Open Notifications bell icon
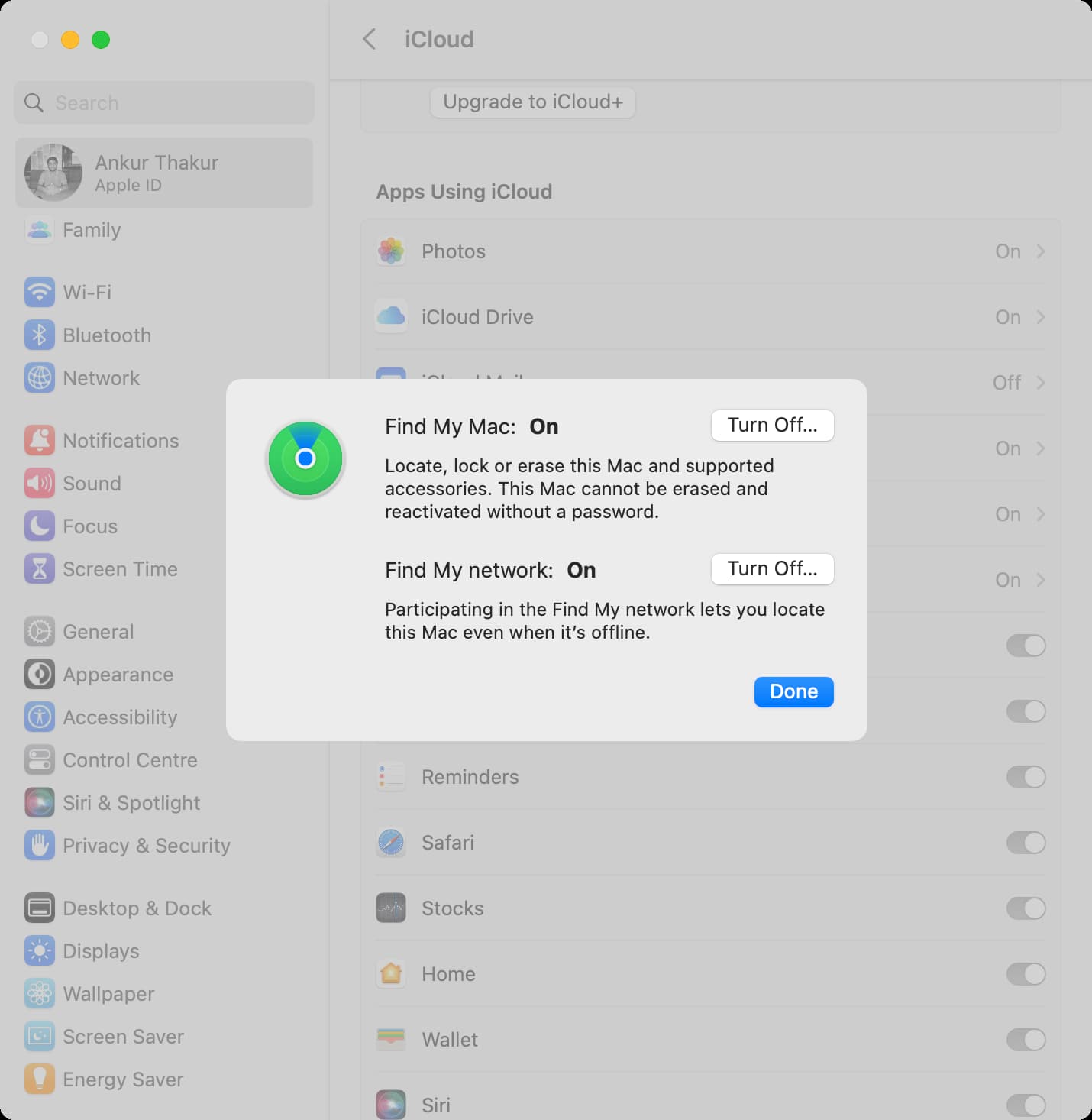 40,440
